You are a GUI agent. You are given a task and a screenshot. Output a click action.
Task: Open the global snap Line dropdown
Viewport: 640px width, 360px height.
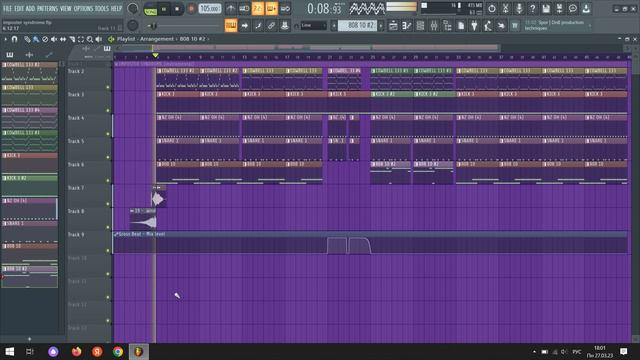click(x=313, y=26)
